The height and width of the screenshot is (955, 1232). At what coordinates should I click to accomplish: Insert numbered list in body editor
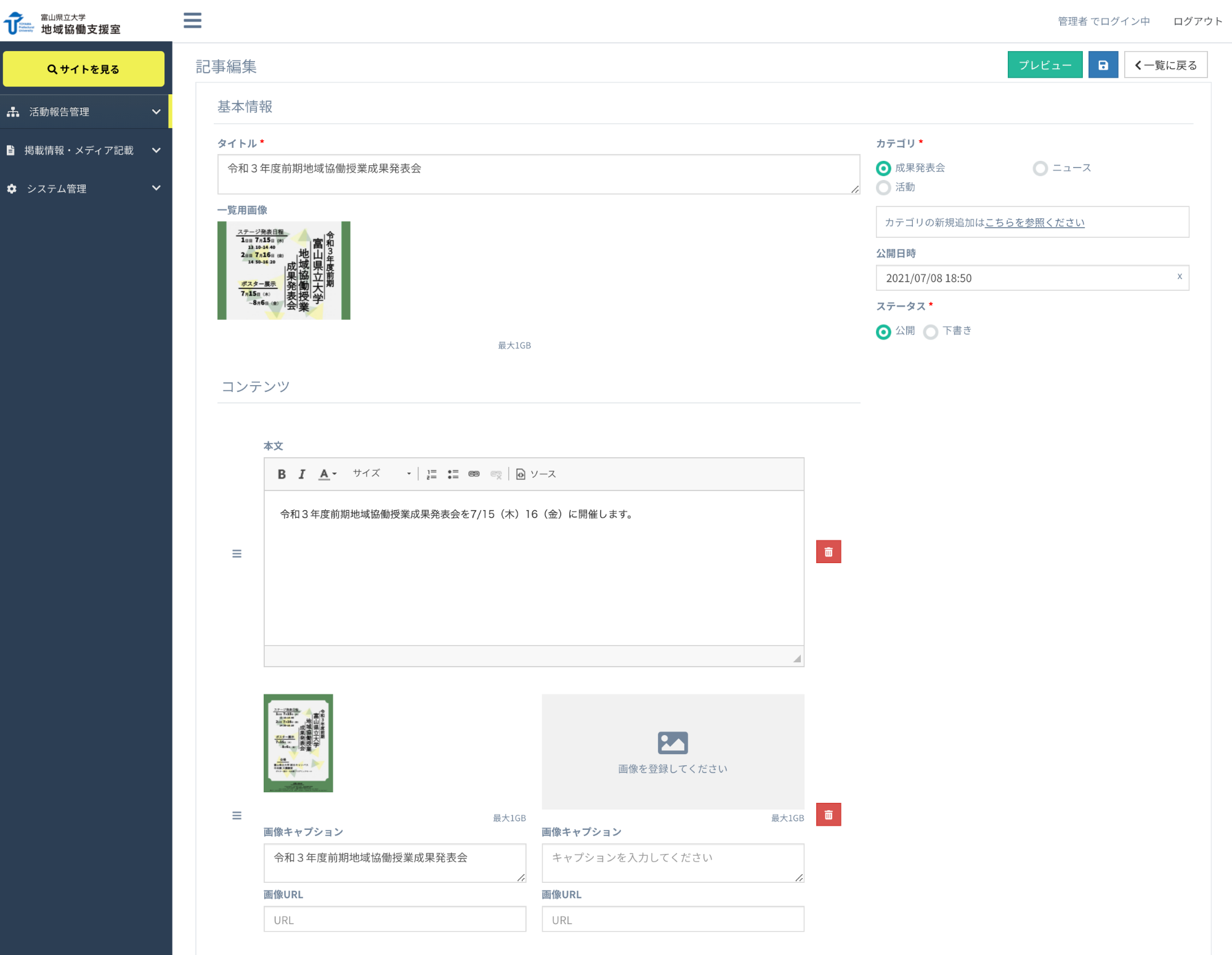(432, 474)
